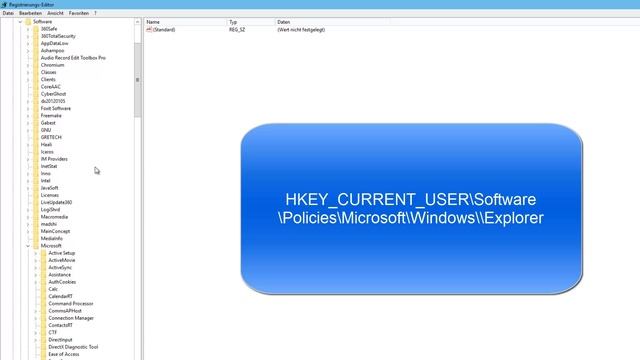Expand the Active Setup node arrow
640x360 pixels.
click(x=36, y=253)
